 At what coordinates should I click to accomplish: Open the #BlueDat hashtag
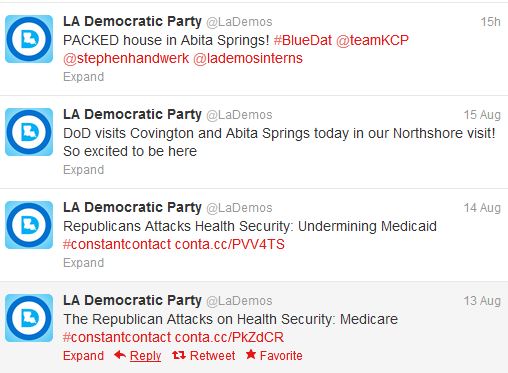pos(303,40)
